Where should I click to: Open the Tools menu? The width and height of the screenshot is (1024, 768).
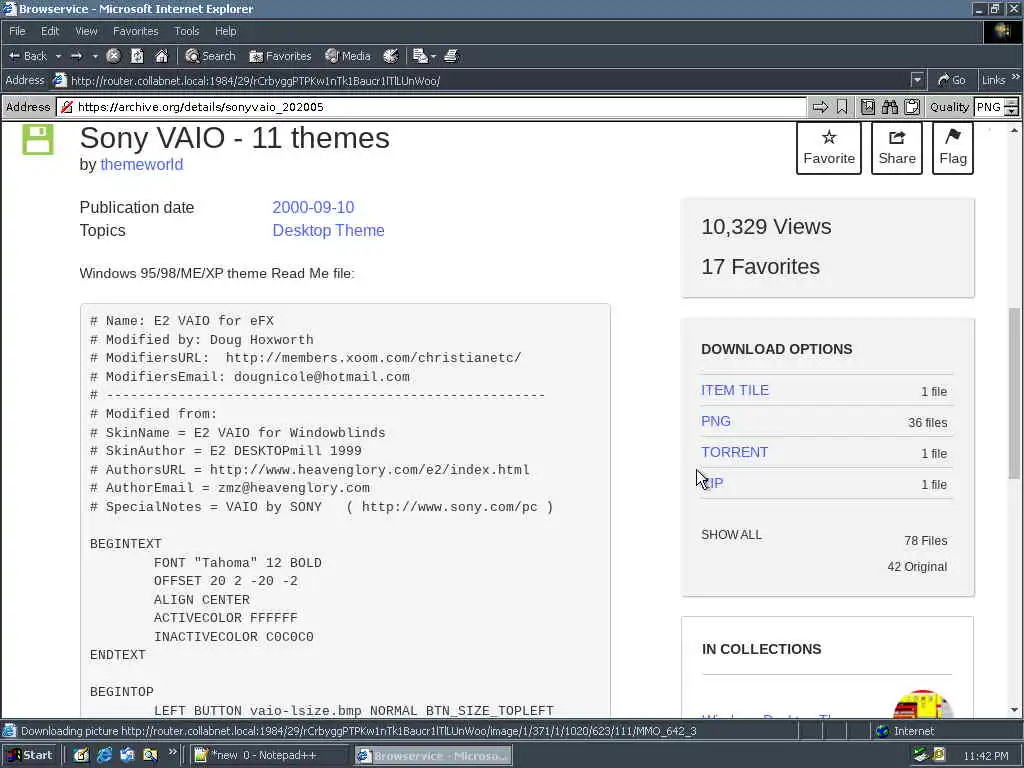click(187, 31)
